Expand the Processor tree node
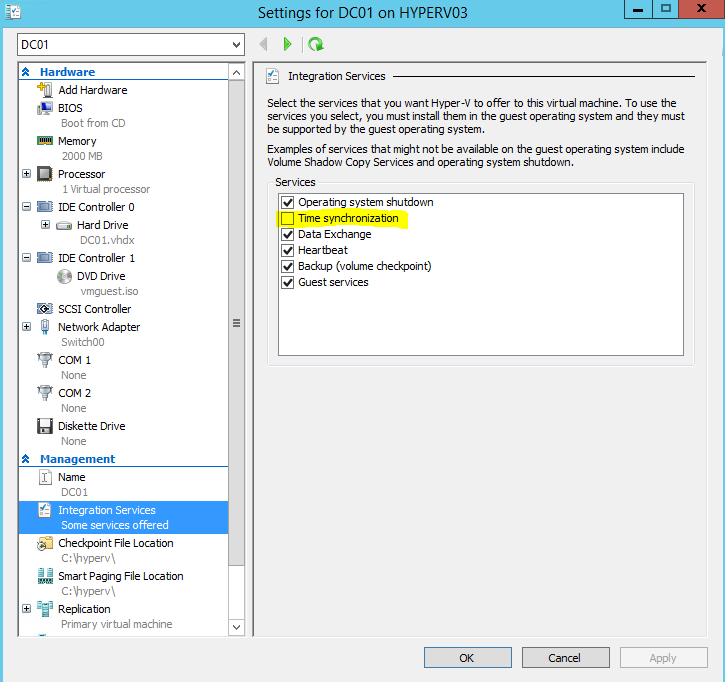Screen dimensions: 725x682 point(26,174)
